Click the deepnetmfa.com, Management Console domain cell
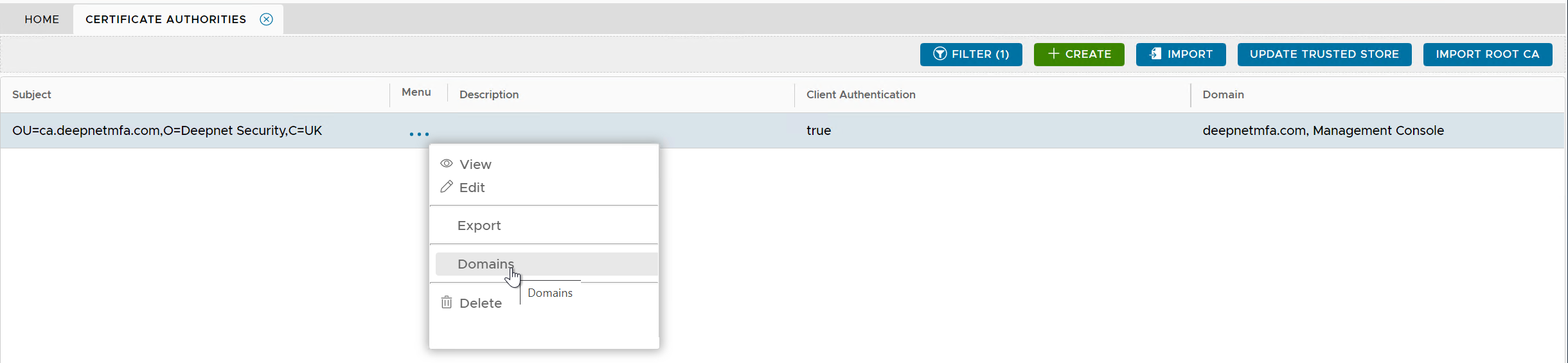 [1323, 130]
